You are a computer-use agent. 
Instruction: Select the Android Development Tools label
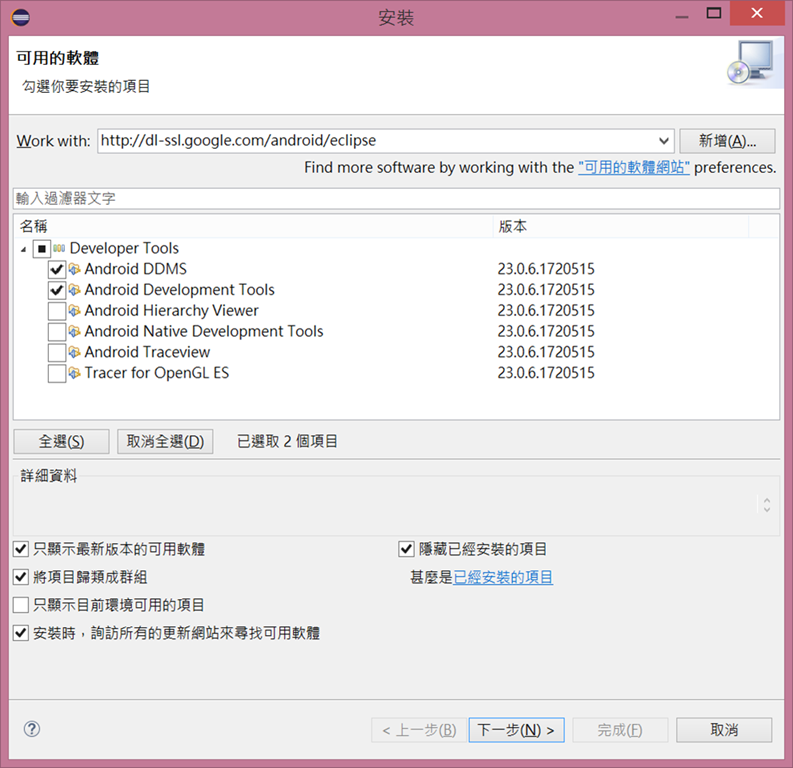point(180,290)
